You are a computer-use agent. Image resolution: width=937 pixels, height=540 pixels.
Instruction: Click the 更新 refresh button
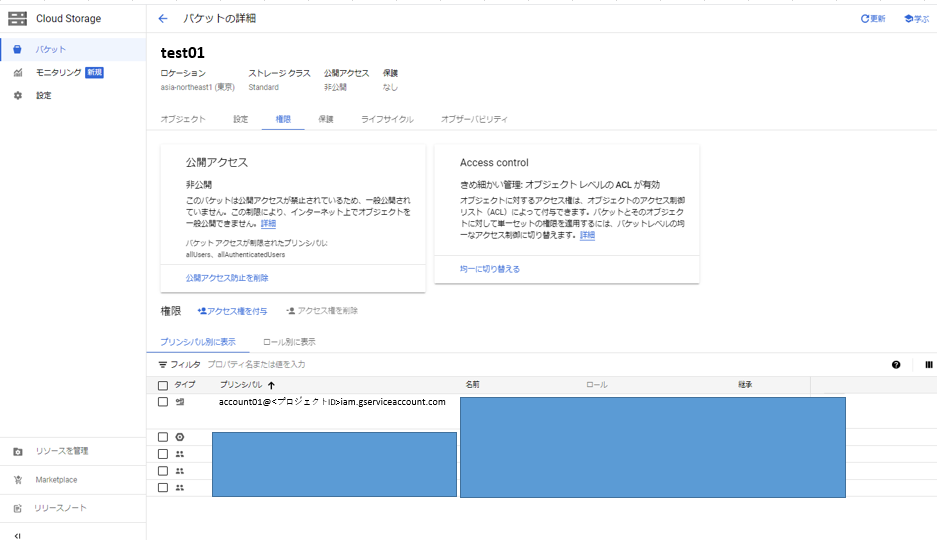click(x=872, y=19)
